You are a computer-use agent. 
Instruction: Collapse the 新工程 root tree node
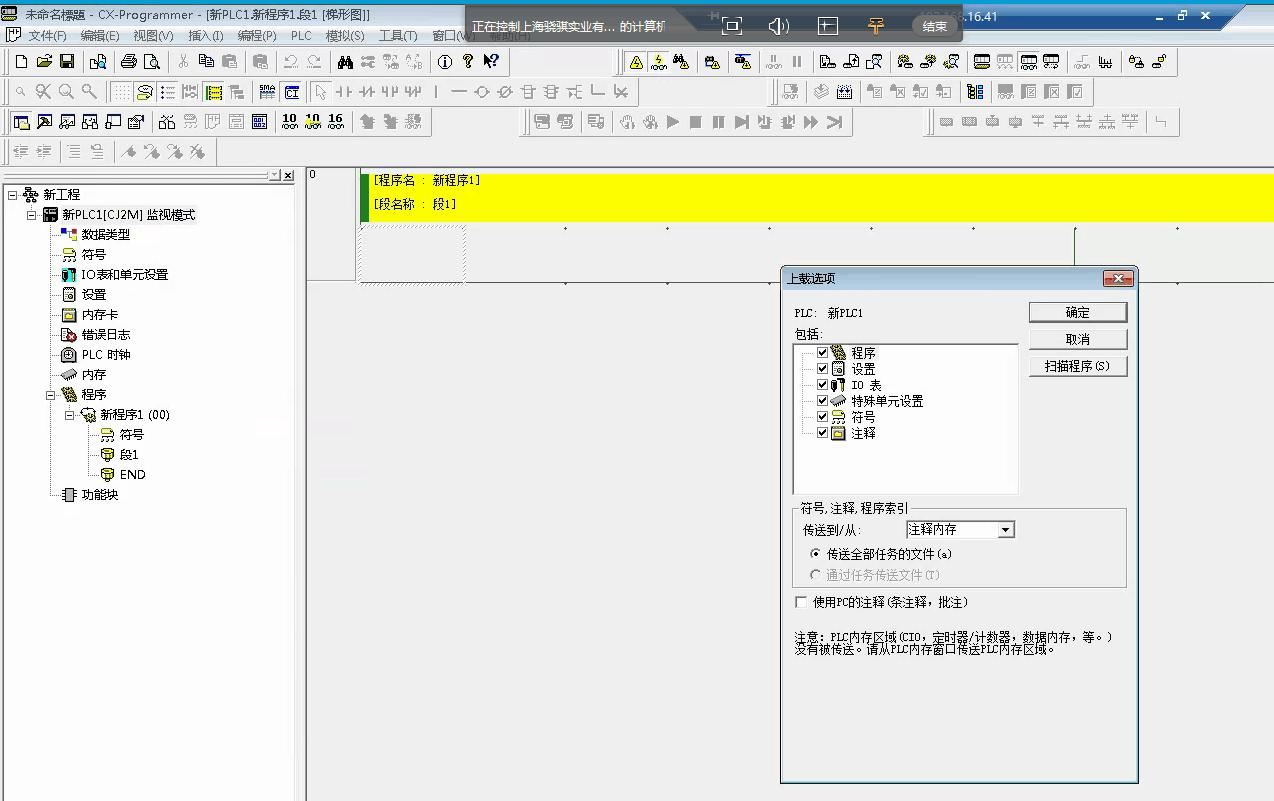tap(12, 195)
